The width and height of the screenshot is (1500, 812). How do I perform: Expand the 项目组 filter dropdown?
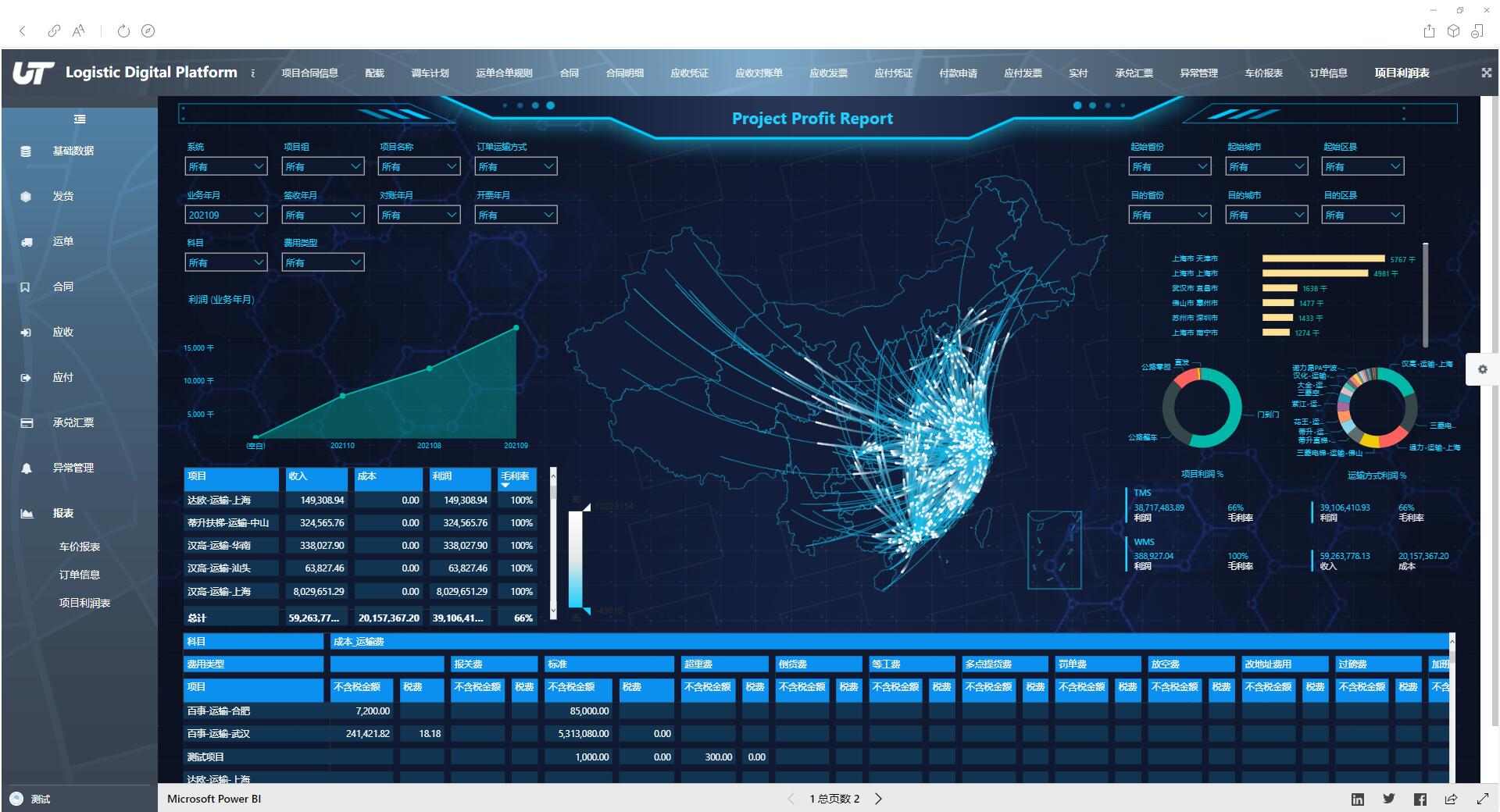tap(323, 166)
